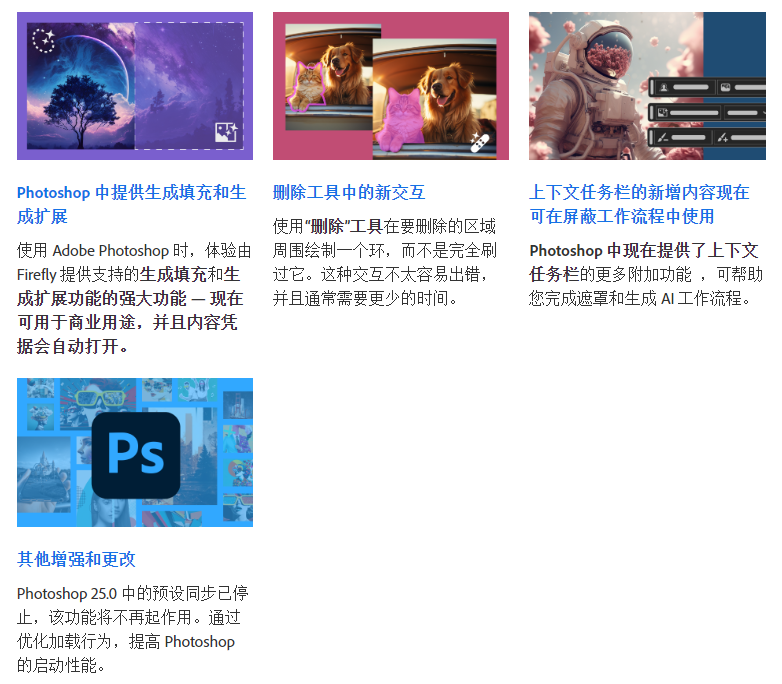
Task: Click the paragraph starting '使用 Adobe Photoshop 时'
Action: pyautogui.click(x=134, y=298)
